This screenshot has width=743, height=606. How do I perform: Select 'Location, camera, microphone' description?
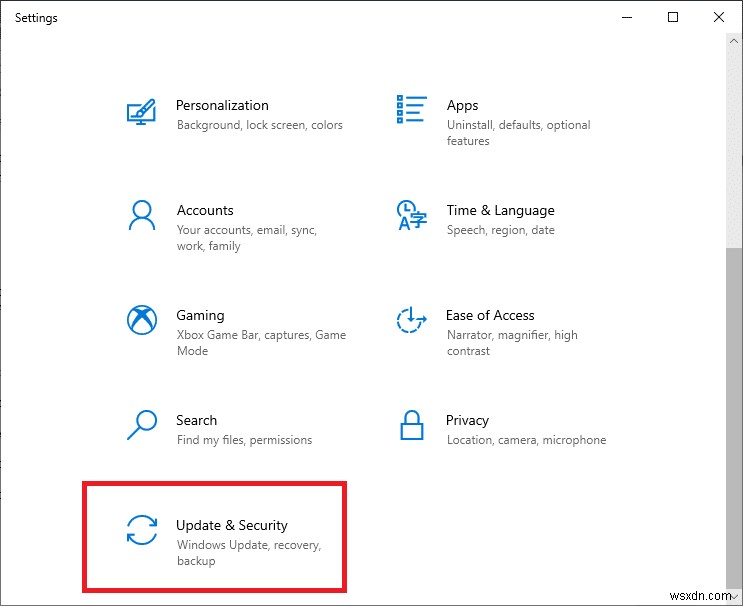526,440
